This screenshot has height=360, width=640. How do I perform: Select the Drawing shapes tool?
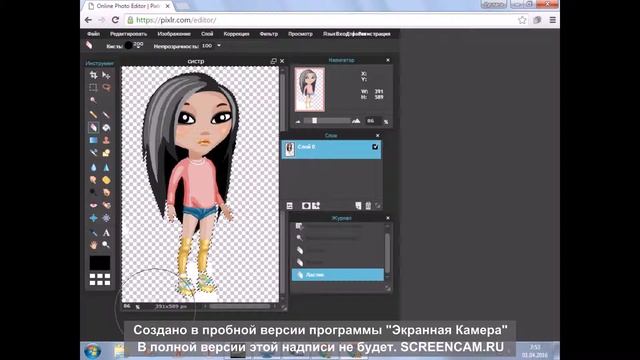pos(106,153)
